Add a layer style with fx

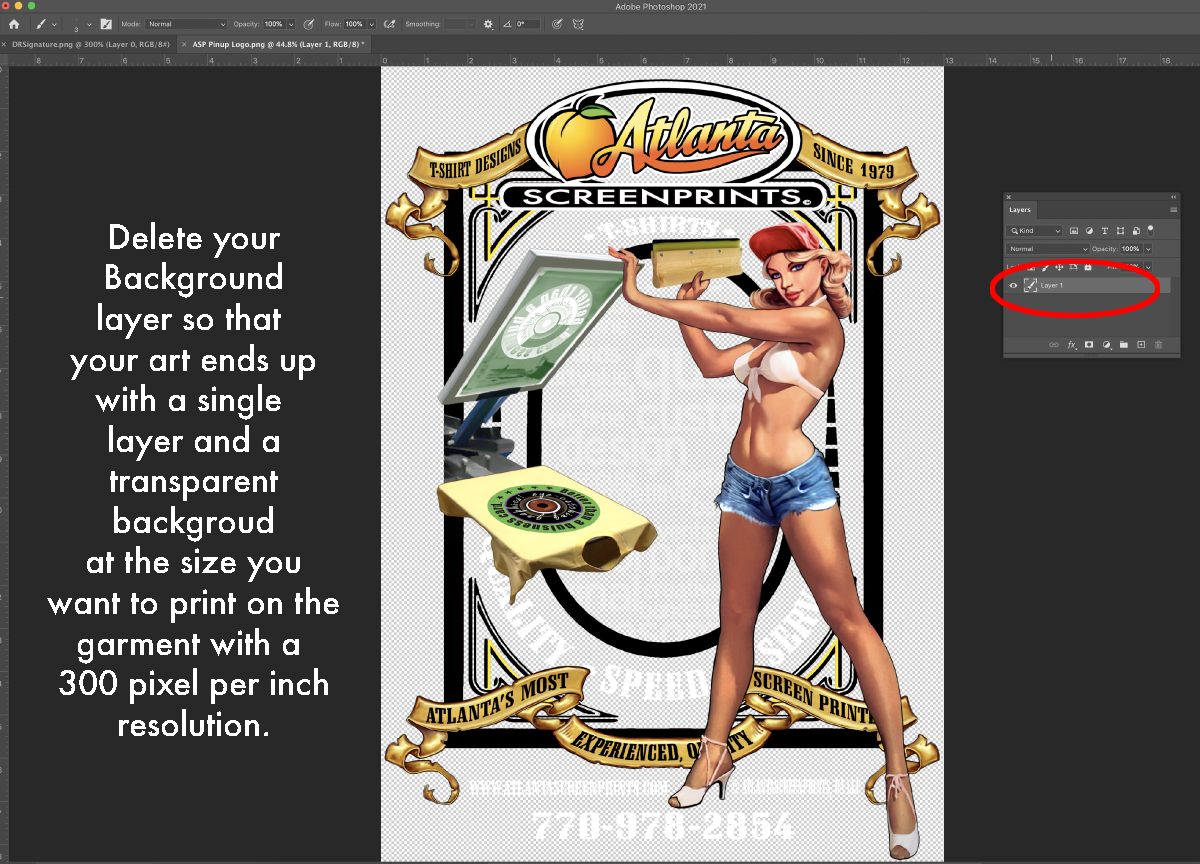[1072, 345]
